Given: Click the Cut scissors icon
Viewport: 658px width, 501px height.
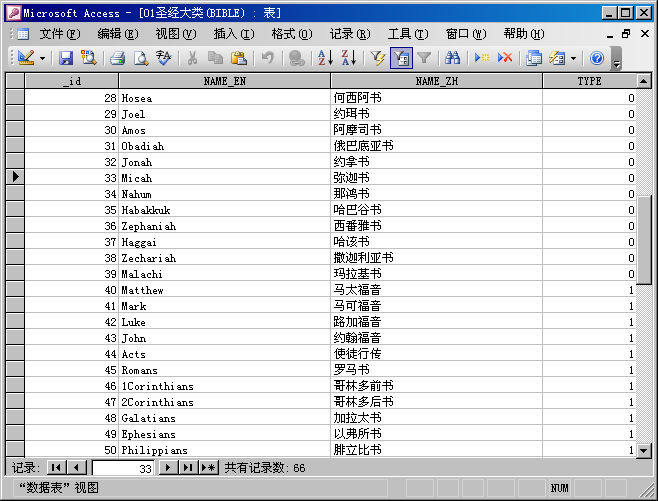Looking at the screenshot, I should click(x=192, y=58).
